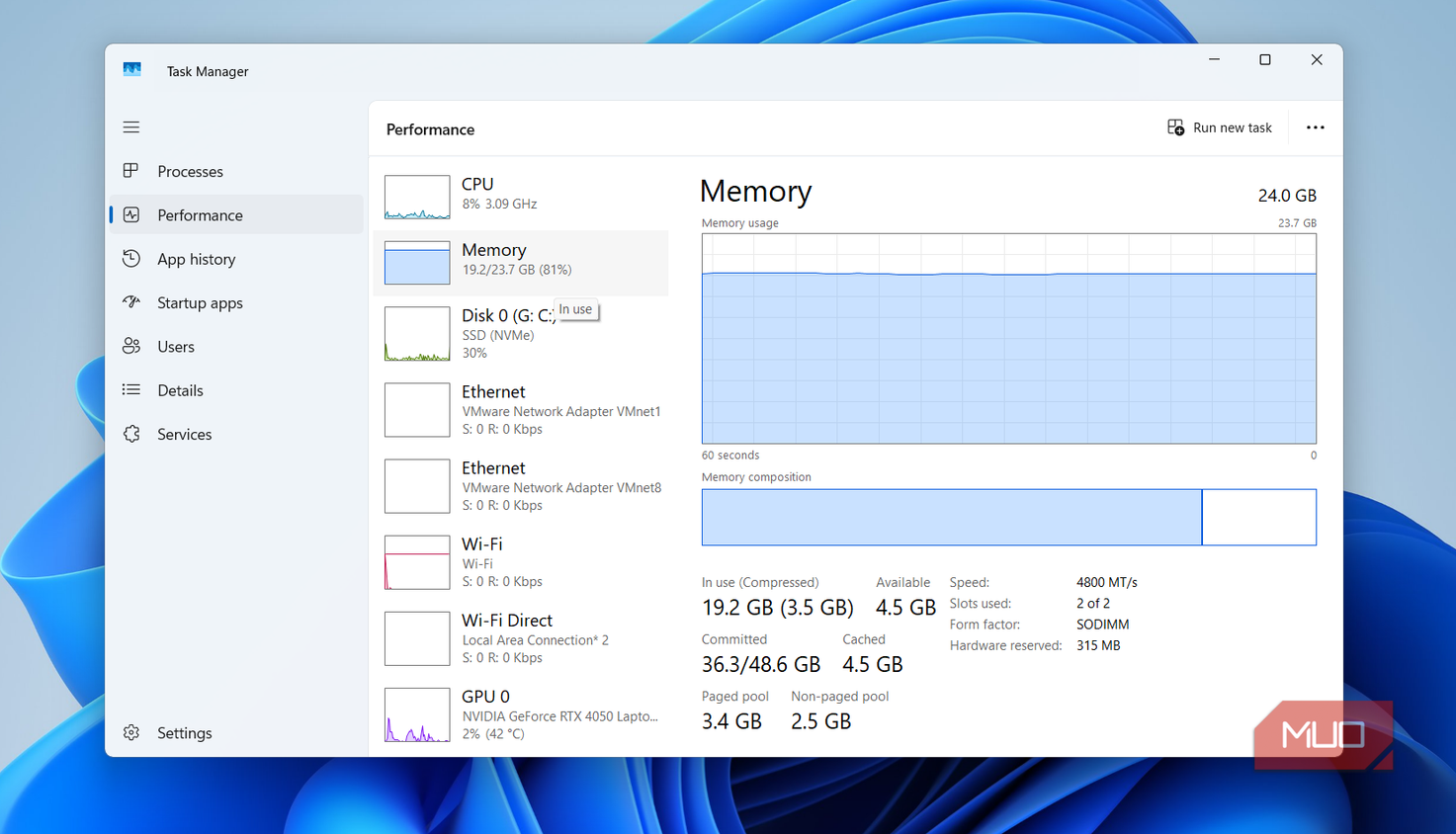
Task: Open the hamburger navigation menu
Action: point(131,127)
